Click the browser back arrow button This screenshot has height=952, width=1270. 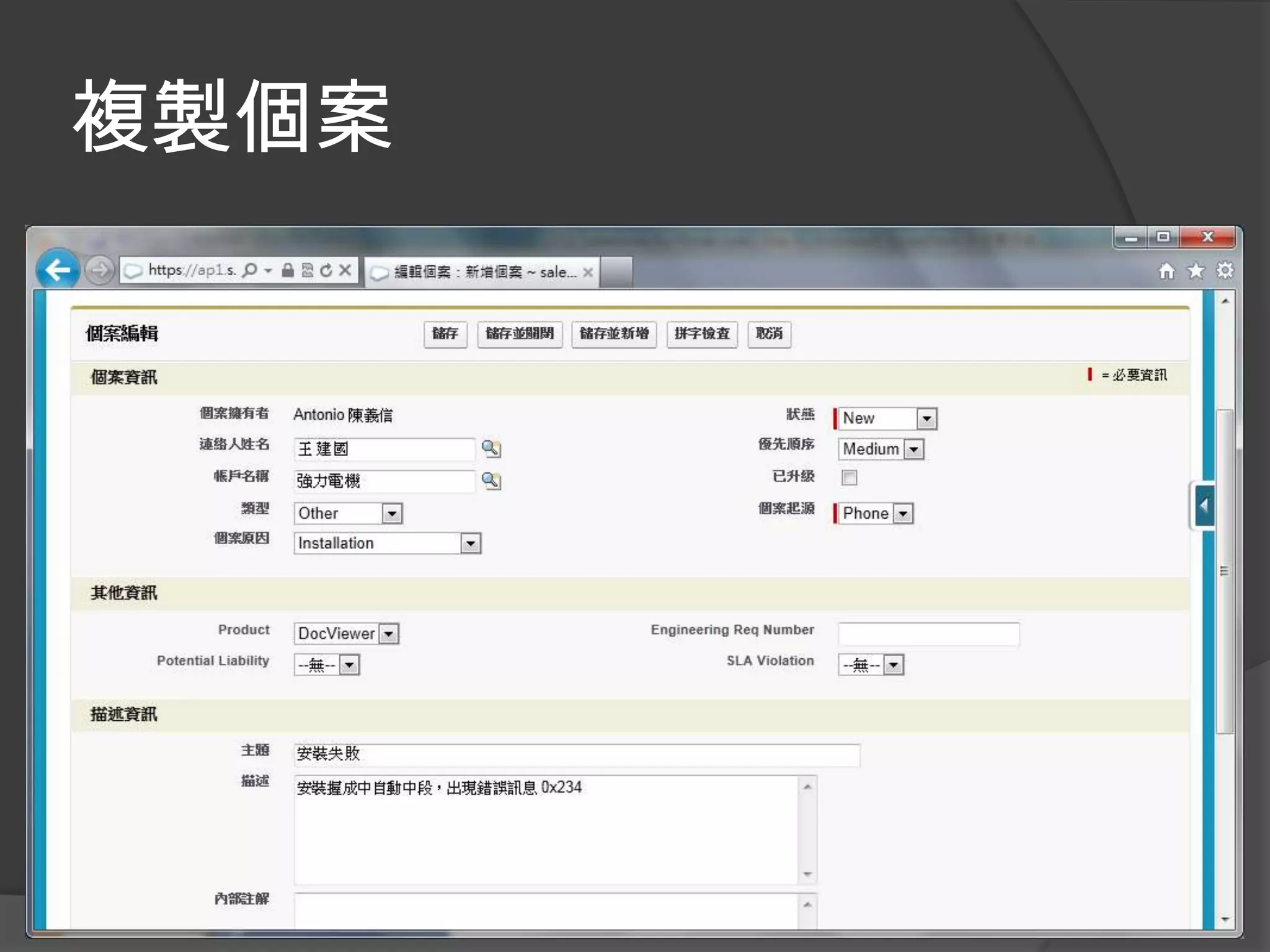point(58,270)
